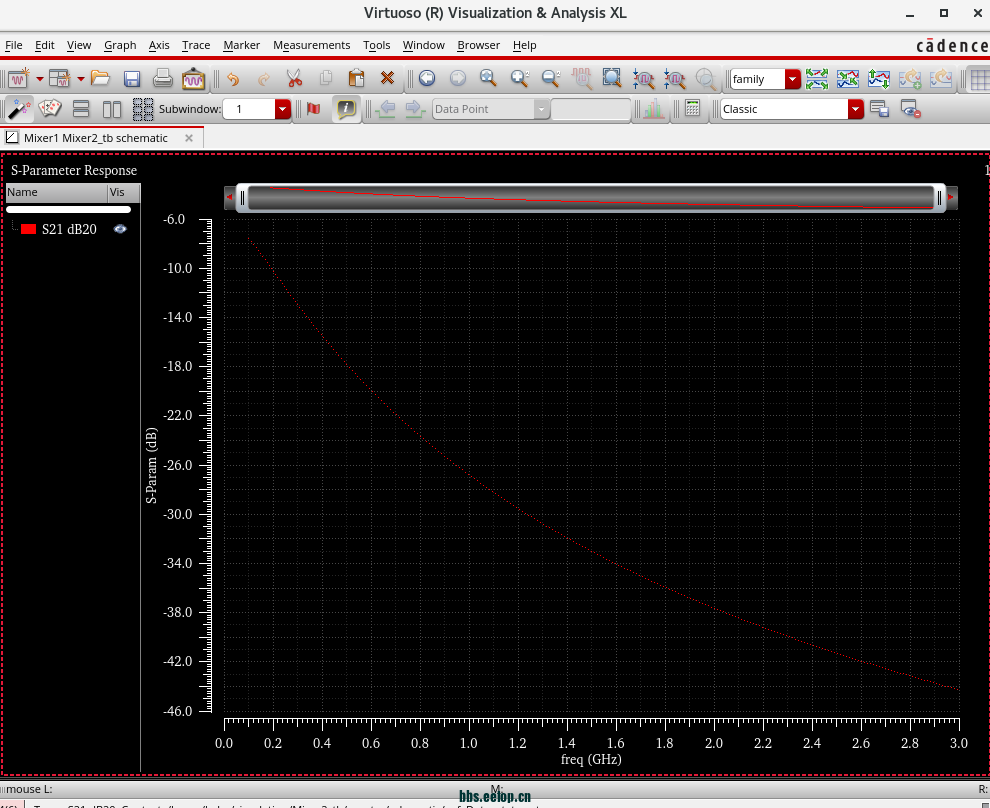Zoom Y-axis magnifier icon
Viewport: 990px width, 808px height.
674,78
